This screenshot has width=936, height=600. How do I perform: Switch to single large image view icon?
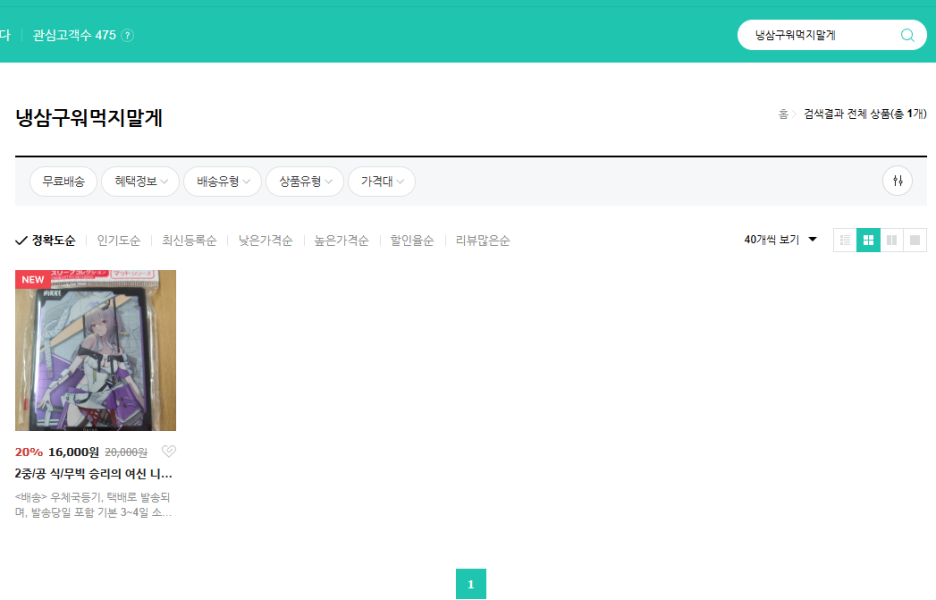click(x=915, y=240)
